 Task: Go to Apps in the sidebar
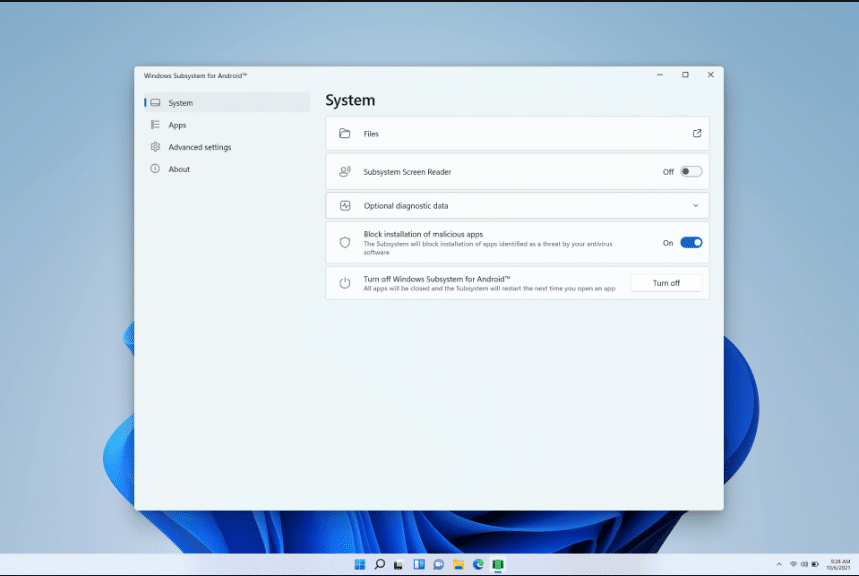click(177, 125)
